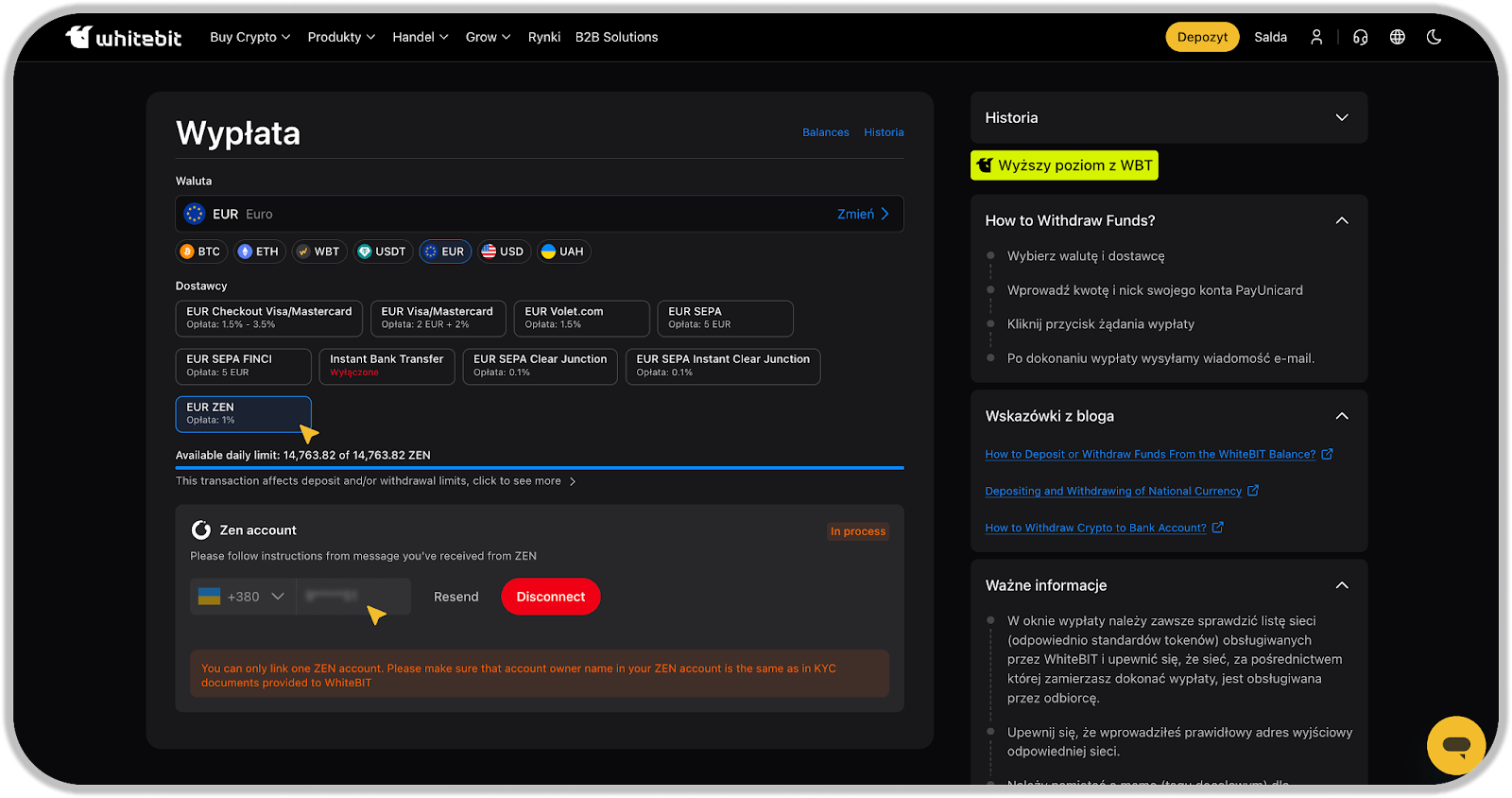This screenshot has width=1512, height=798.
Task: Click the WhiteBIT logo
Action: (124, 37)
